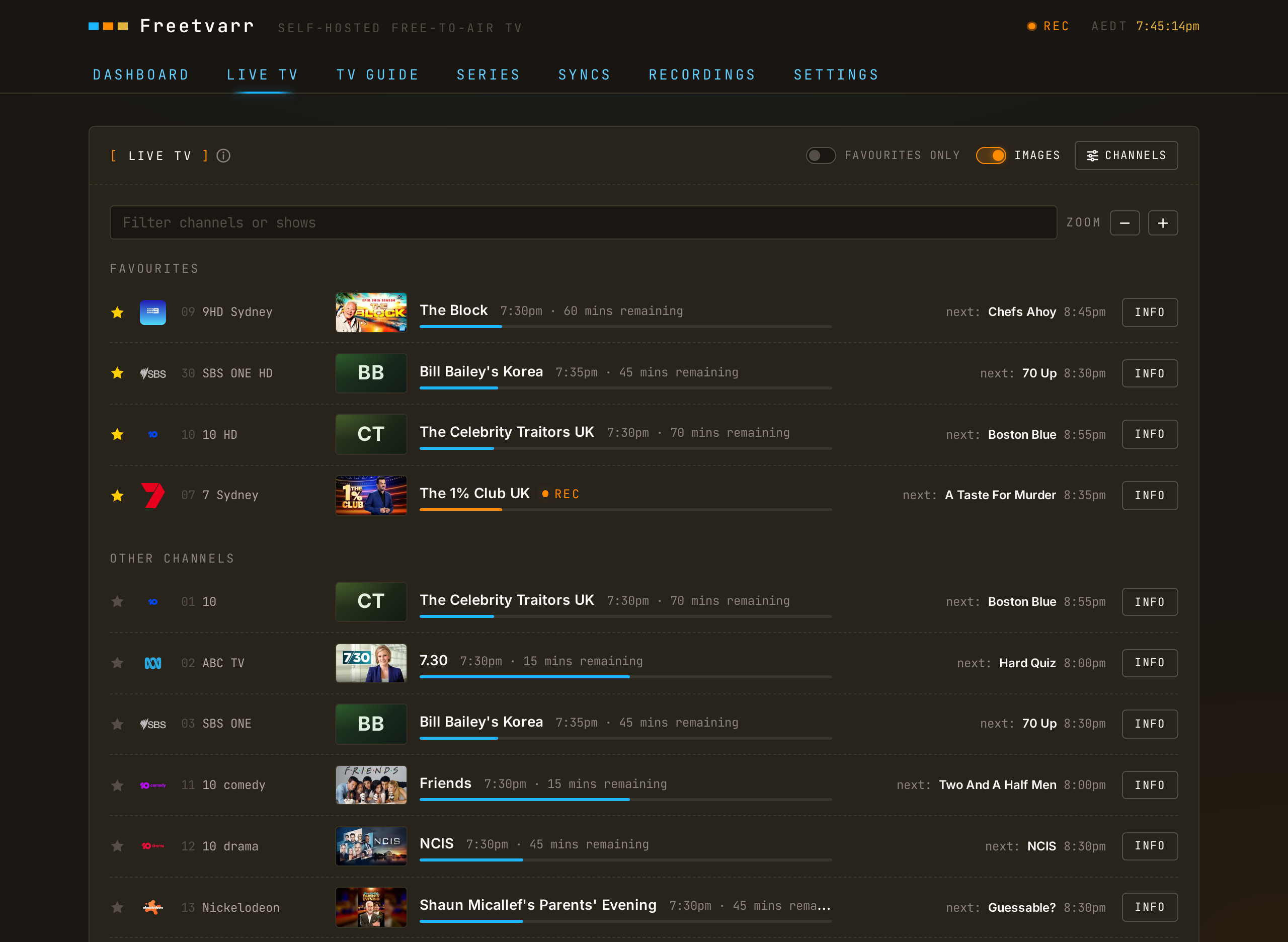Star channel 03 SBS ONE as favourite

(x=117, y=724)
